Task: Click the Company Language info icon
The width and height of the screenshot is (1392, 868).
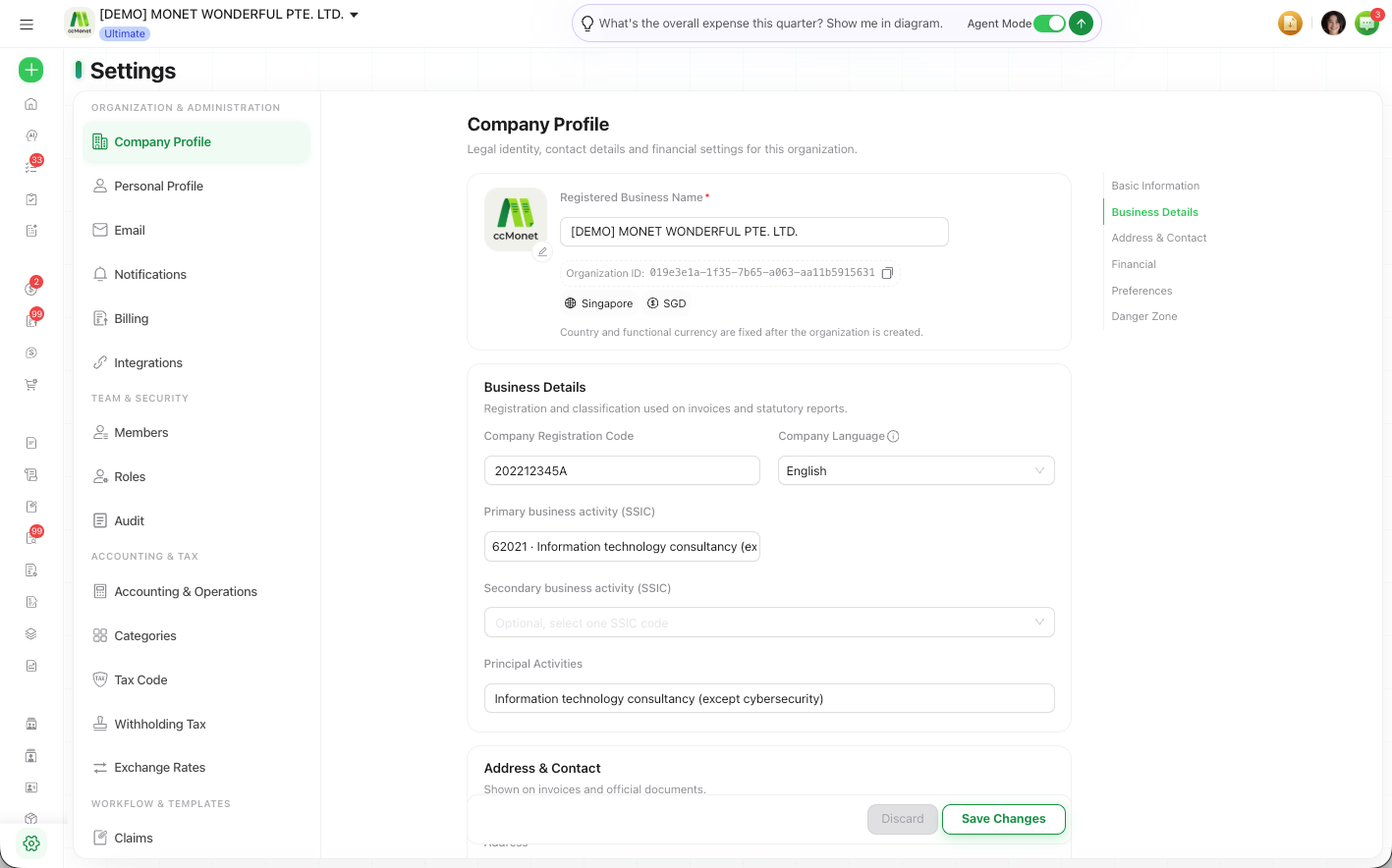Action: pos(893,436)
